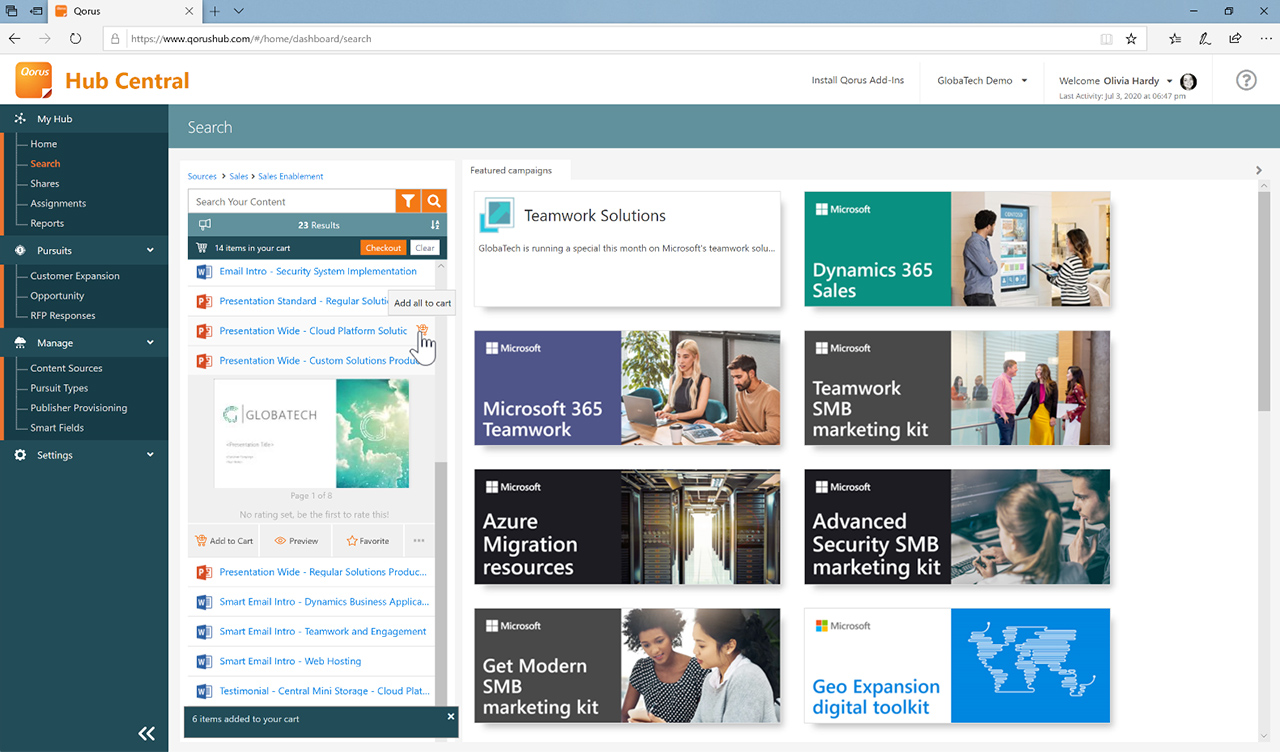Click the Settings gear icon in the sidebar

[x=20, y=455]
